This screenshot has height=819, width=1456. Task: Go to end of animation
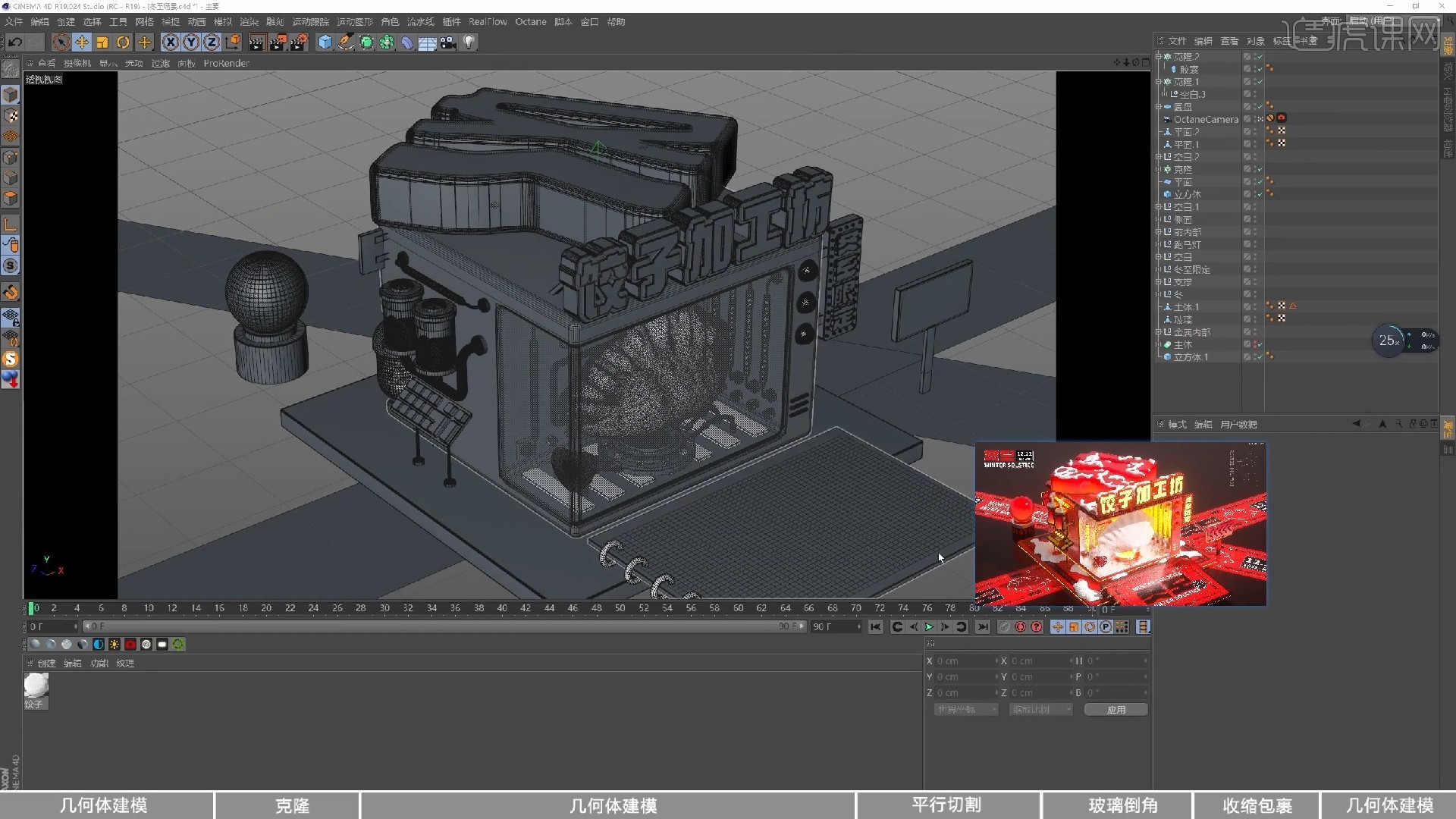coord(983,626)
